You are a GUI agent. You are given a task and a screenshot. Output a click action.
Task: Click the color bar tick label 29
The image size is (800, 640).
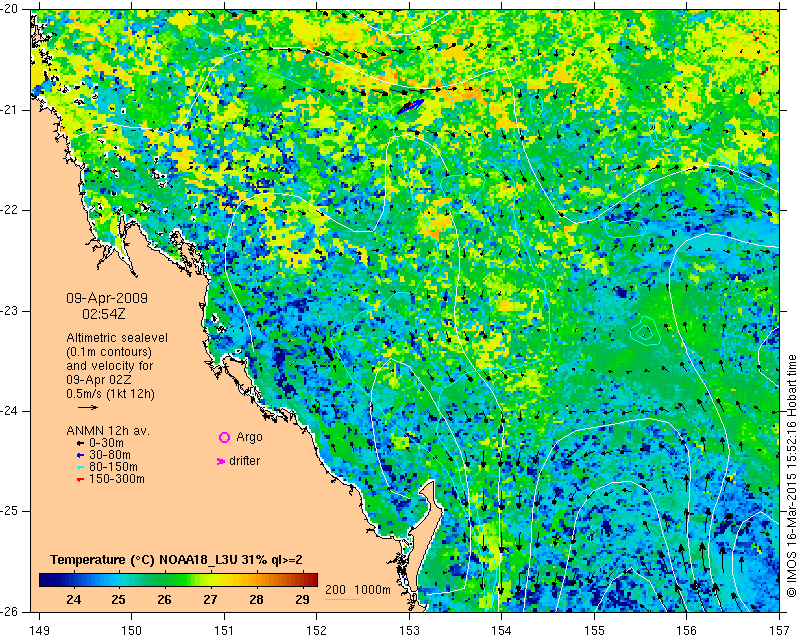point(302,599)
